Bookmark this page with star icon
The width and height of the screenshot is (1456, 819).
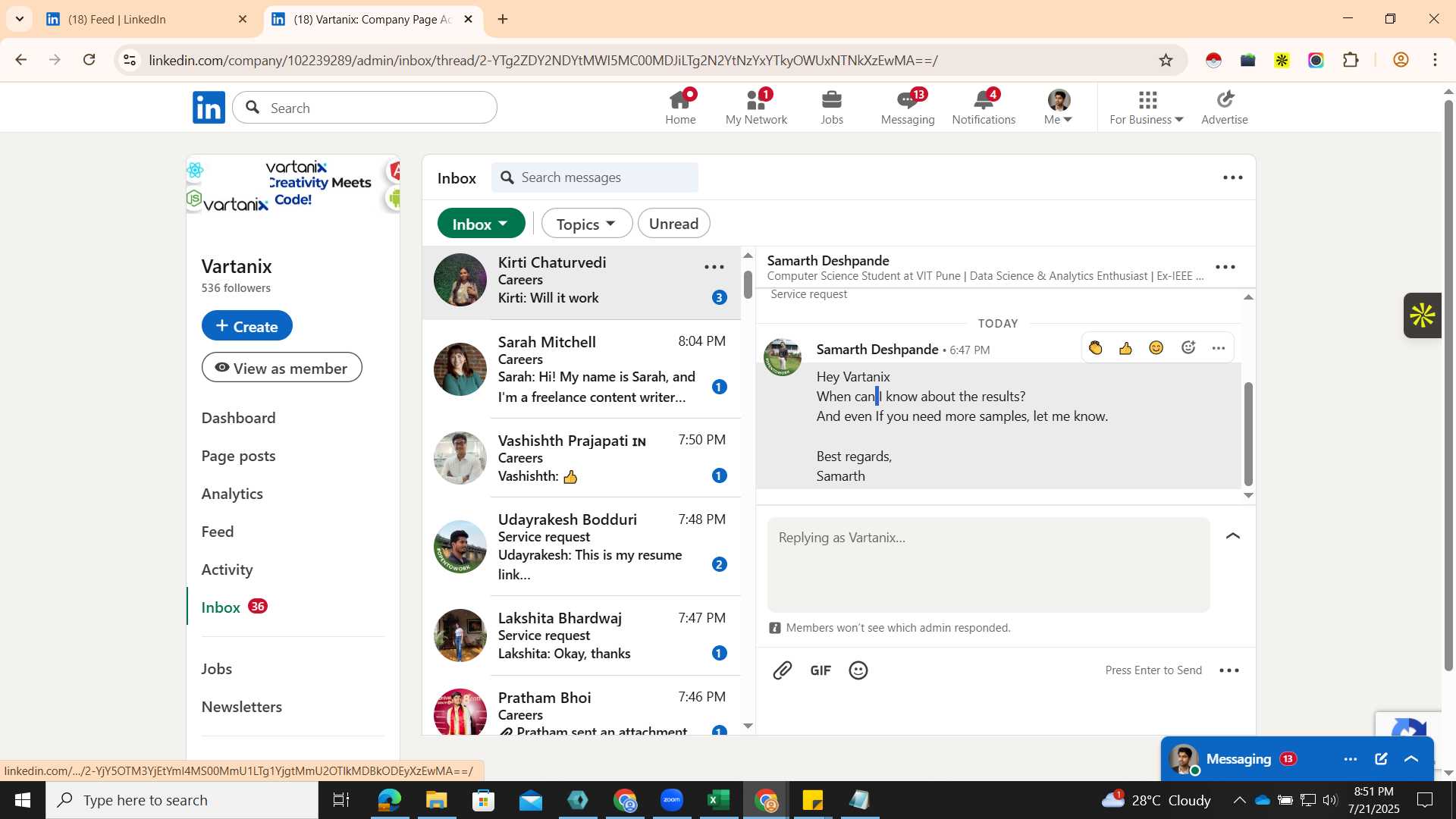(1166, 61)
